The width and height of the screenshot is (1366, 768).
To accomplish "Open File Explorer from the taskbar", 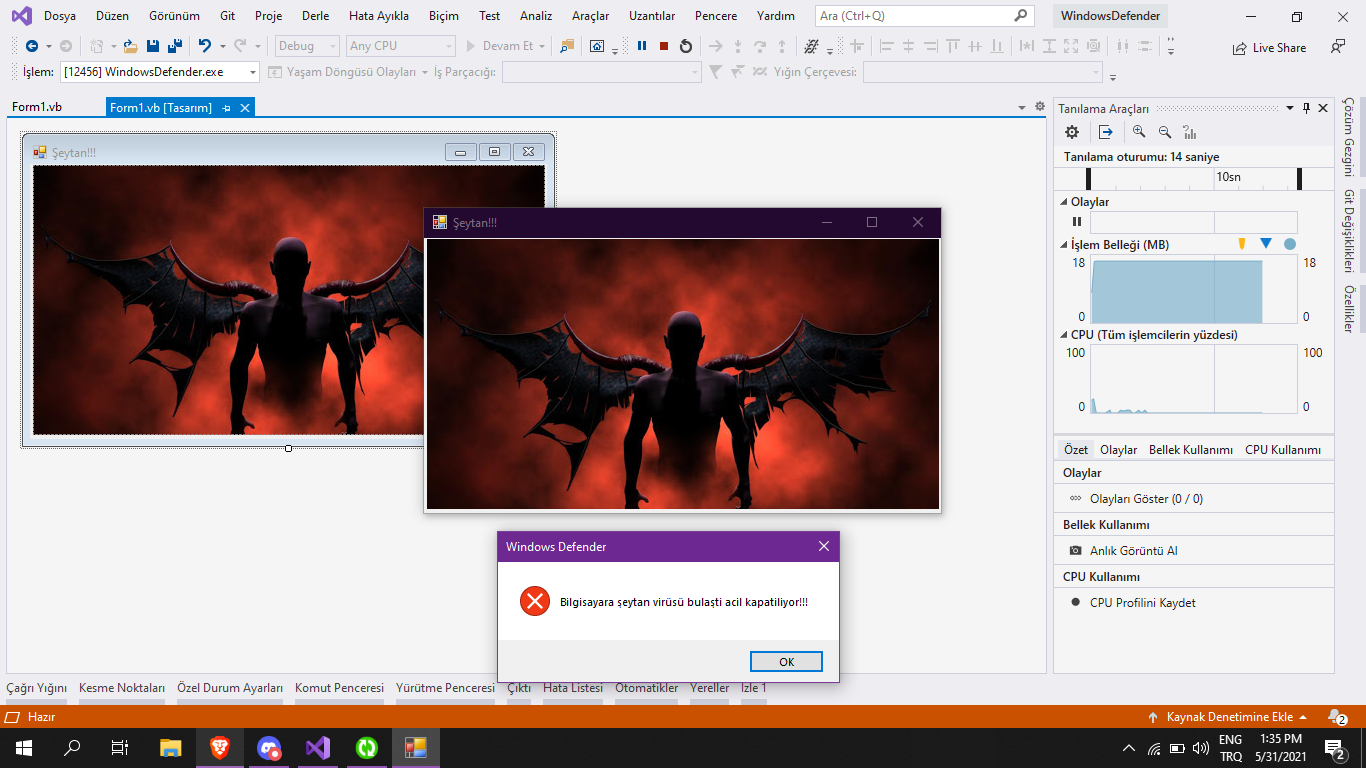I will tap(171, 747).
